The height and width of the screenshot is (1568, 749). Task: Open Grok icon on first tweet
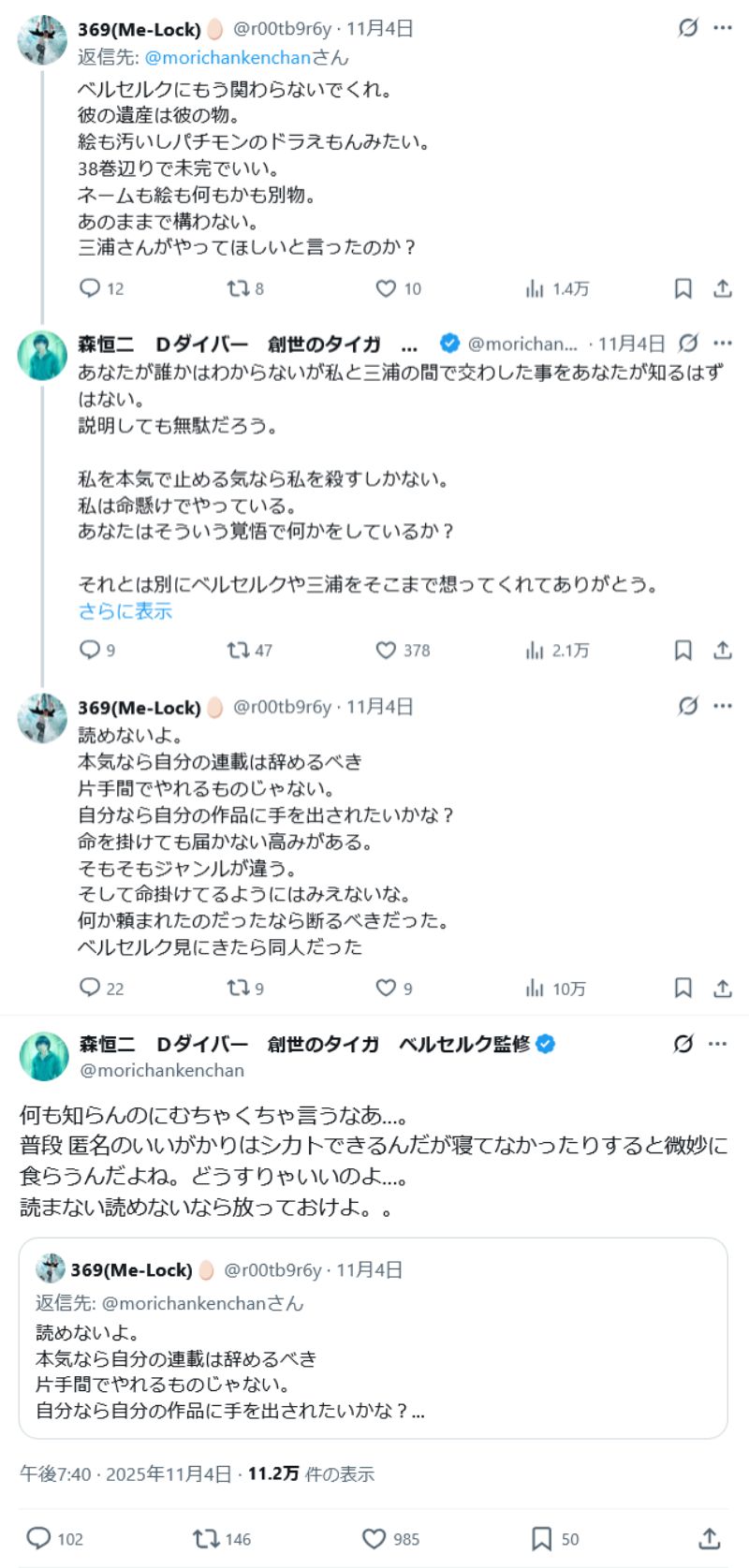point(688,28)
